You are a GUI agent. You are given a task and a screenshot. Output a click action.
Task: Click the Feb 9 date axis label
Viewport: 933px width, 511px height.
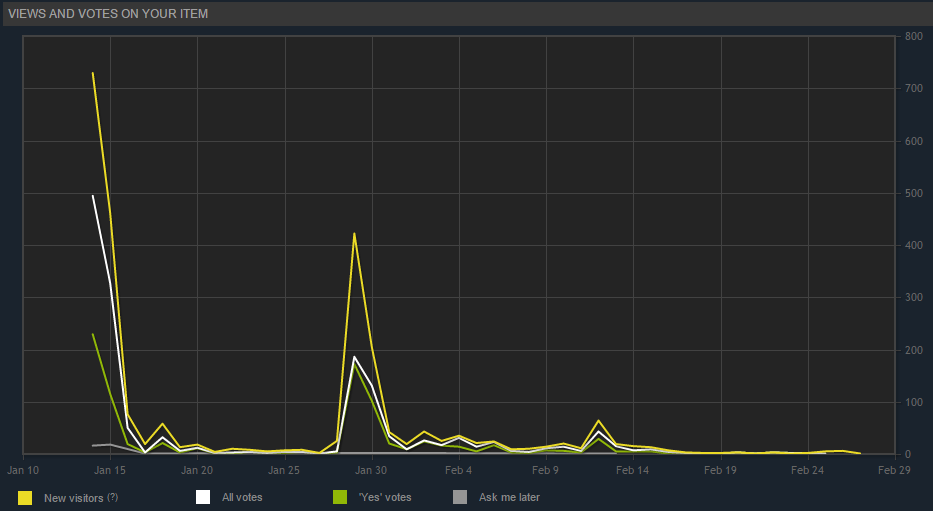[x=545, y=470]
